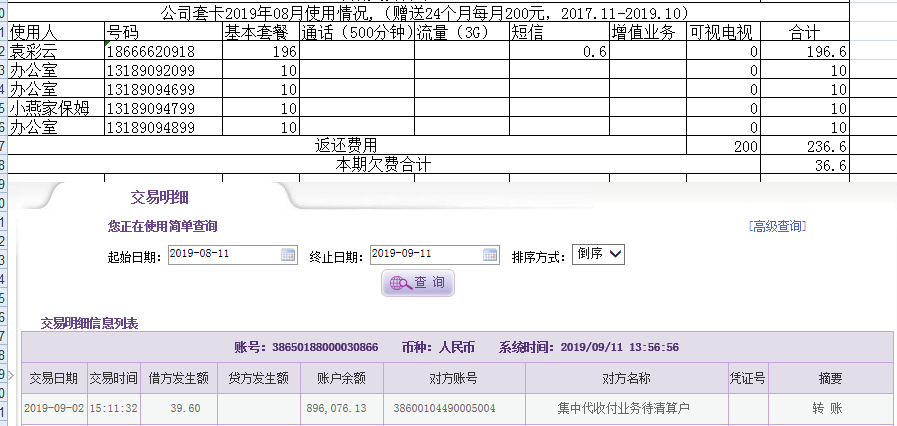The image size is (897, 426).
Task: Select the 交易明细 tab
Action: tap(159, 196)
